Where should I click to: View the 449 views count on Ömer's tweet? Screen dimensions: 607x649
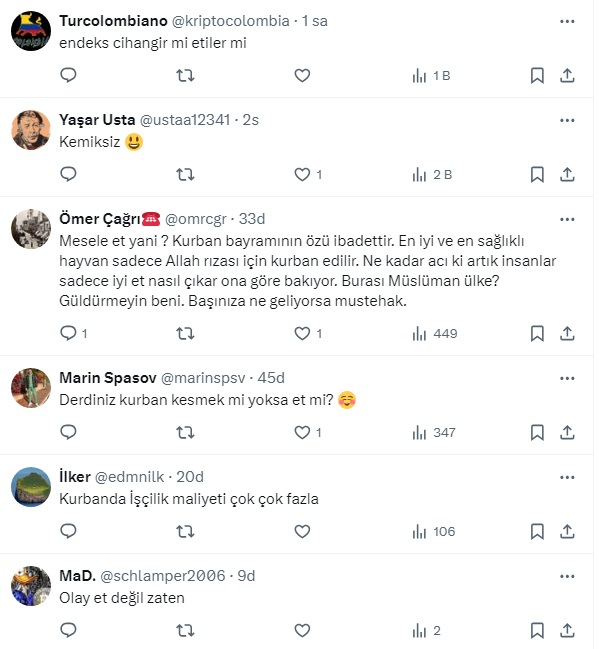[434, 333]
